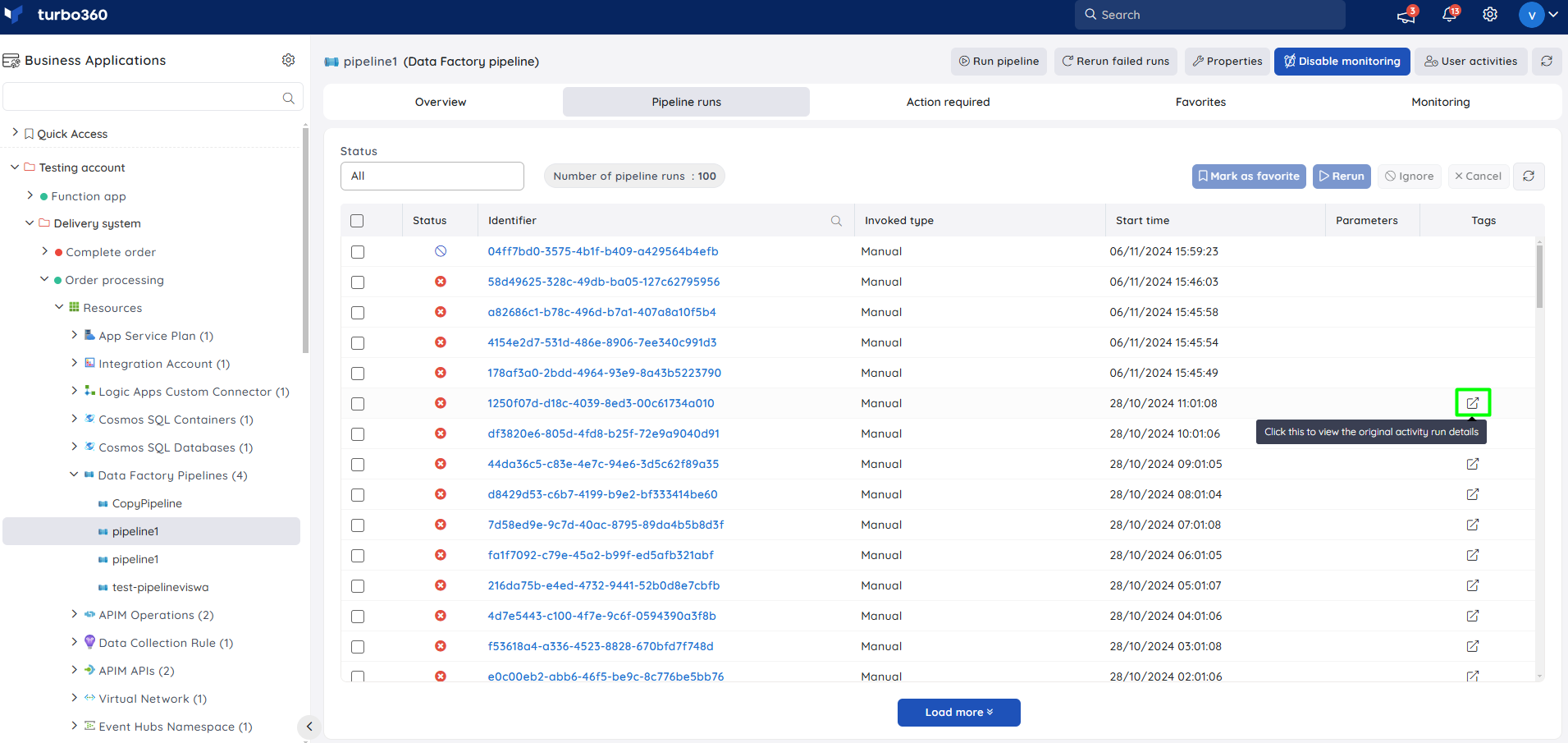Viewport: 1568px width, 743px height.
Task: Open activity run details for f53618a4 run
Action: pyautogui.click(x=1473, y=646)
